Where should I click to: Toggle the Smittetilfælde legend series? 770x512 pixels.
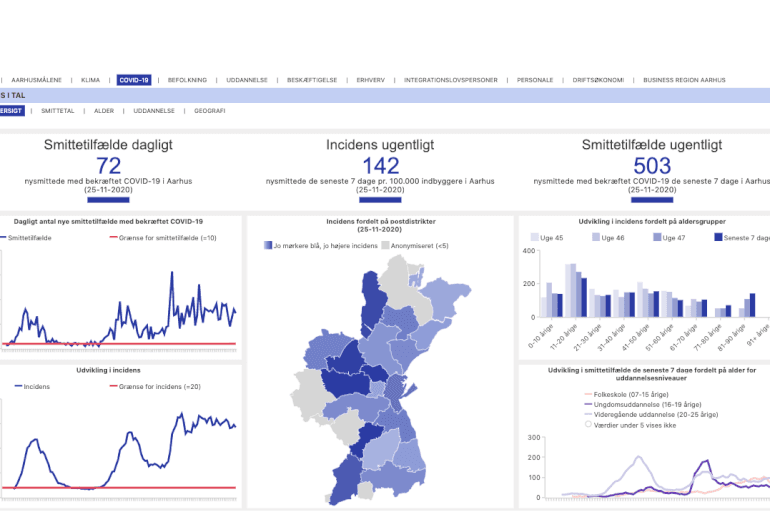tap(28, 238)
